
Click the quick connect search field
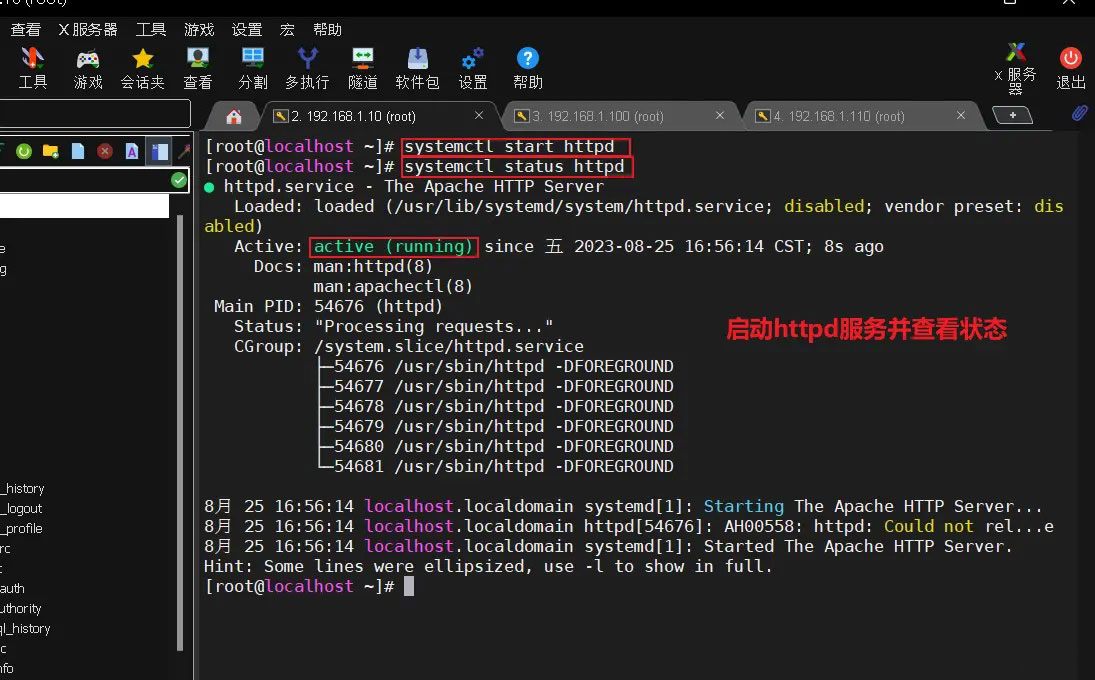tap(94, 113)
